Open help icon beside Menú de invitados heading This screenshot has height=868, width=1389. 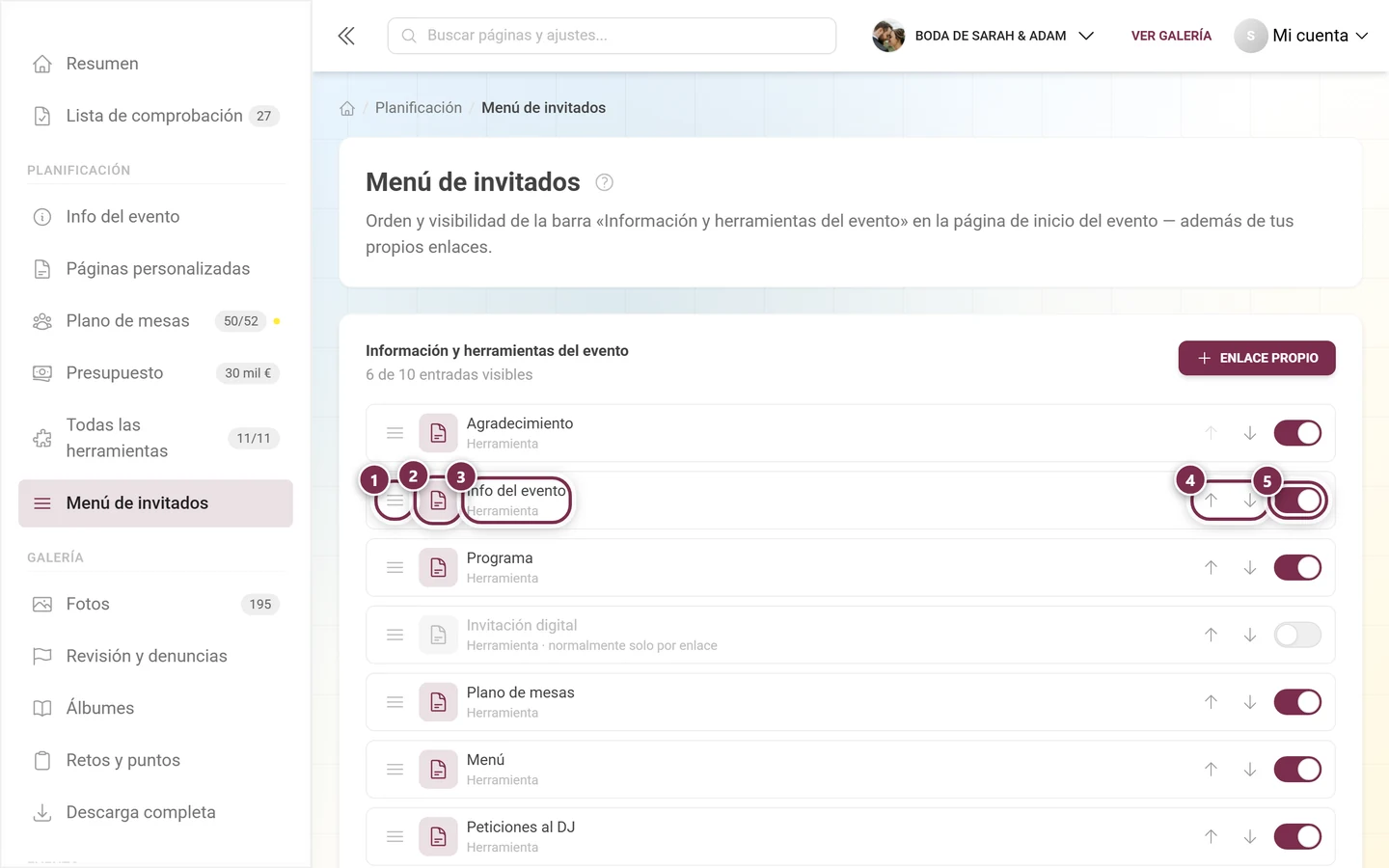pyautogui.click(x=605, y=182)
